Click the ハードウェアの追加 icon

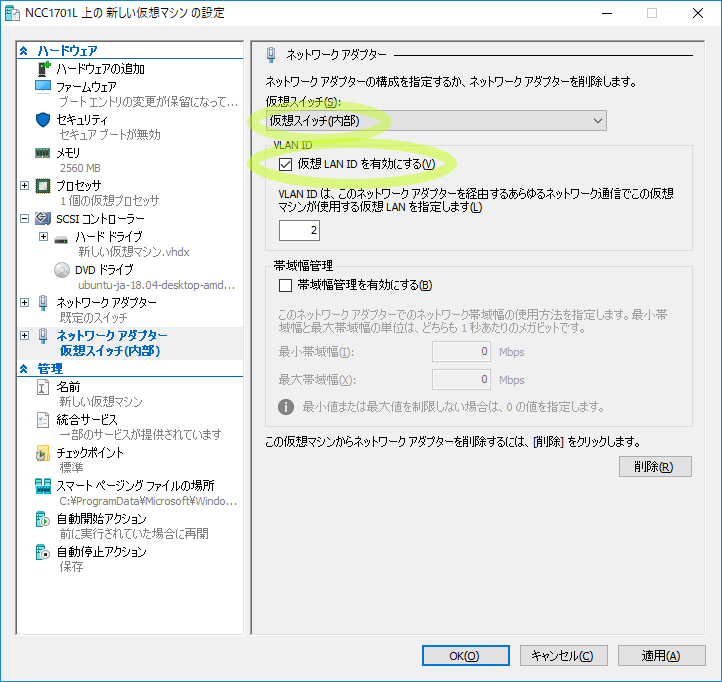(43, 69)
